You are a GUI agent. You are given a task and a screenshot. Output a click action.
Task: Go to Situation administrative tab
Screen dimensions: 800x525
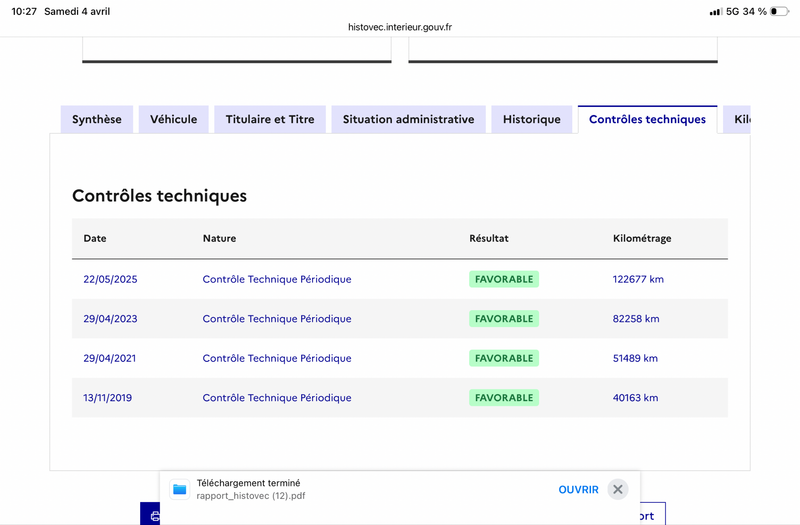[x=408, y=119]
